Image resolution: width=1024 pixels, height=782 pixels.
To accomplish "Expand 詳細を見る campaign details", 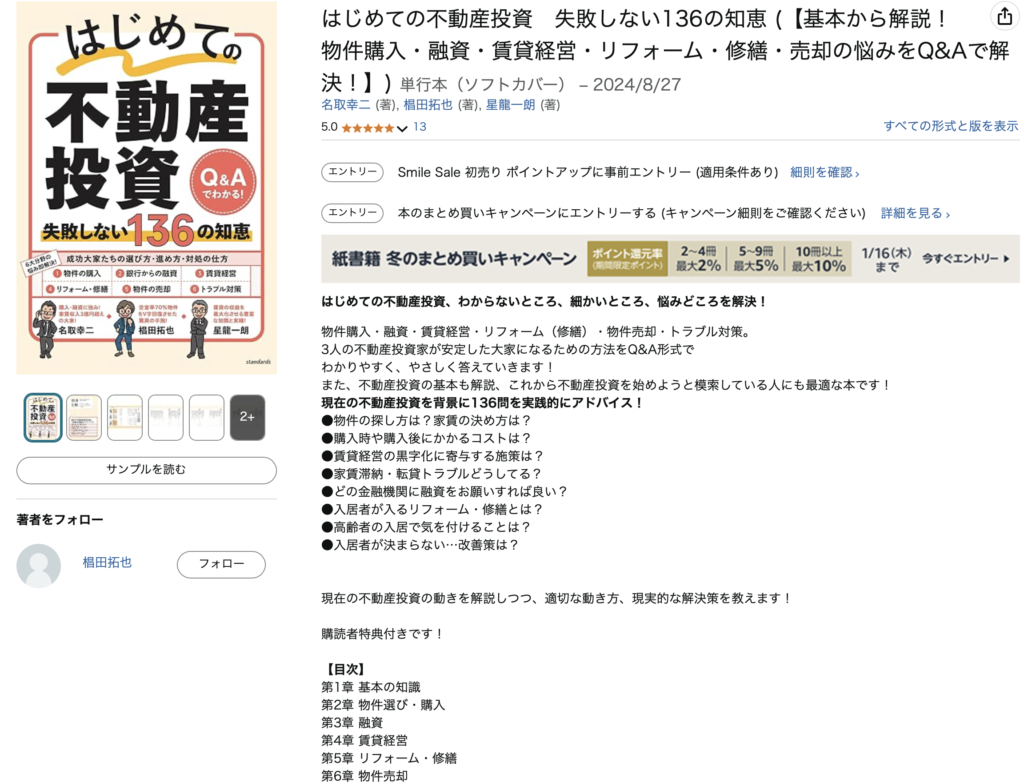I will click(915, 213).
